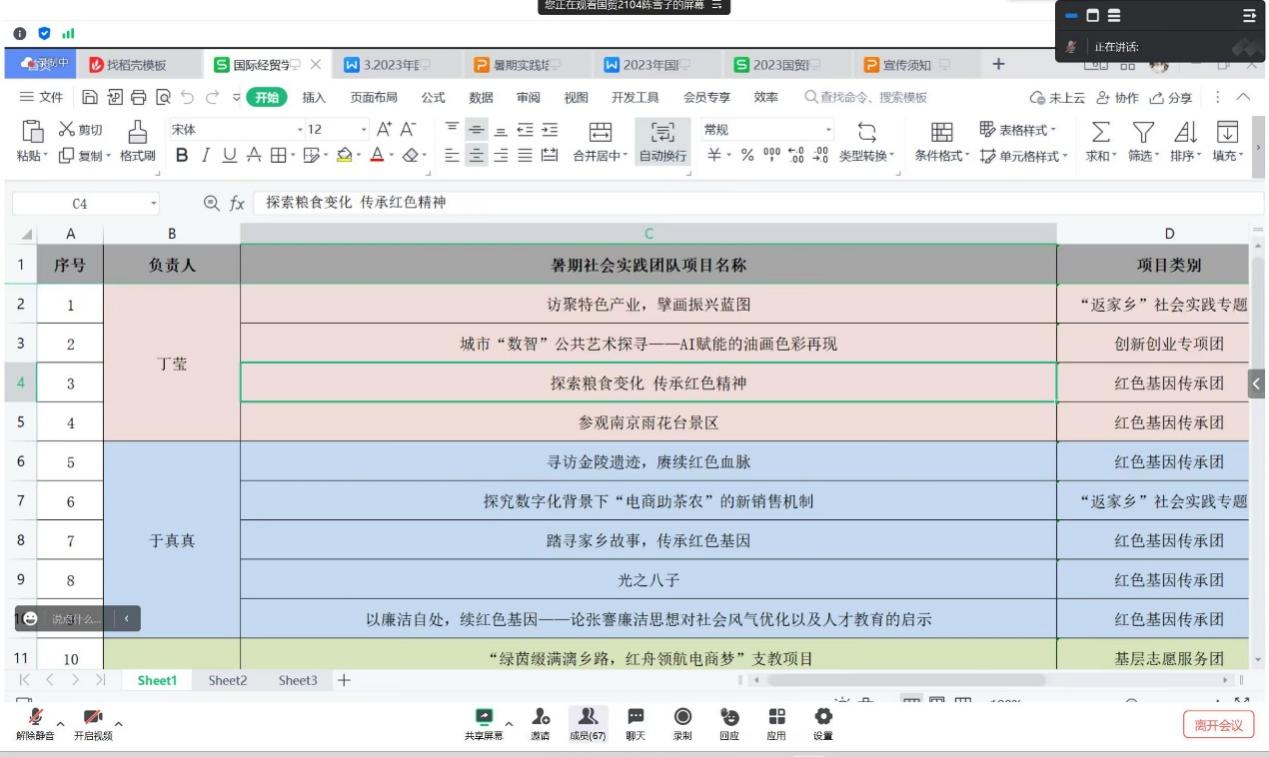
Task: Click the horizontal sheet scrollbar
Action: (905, 680)
